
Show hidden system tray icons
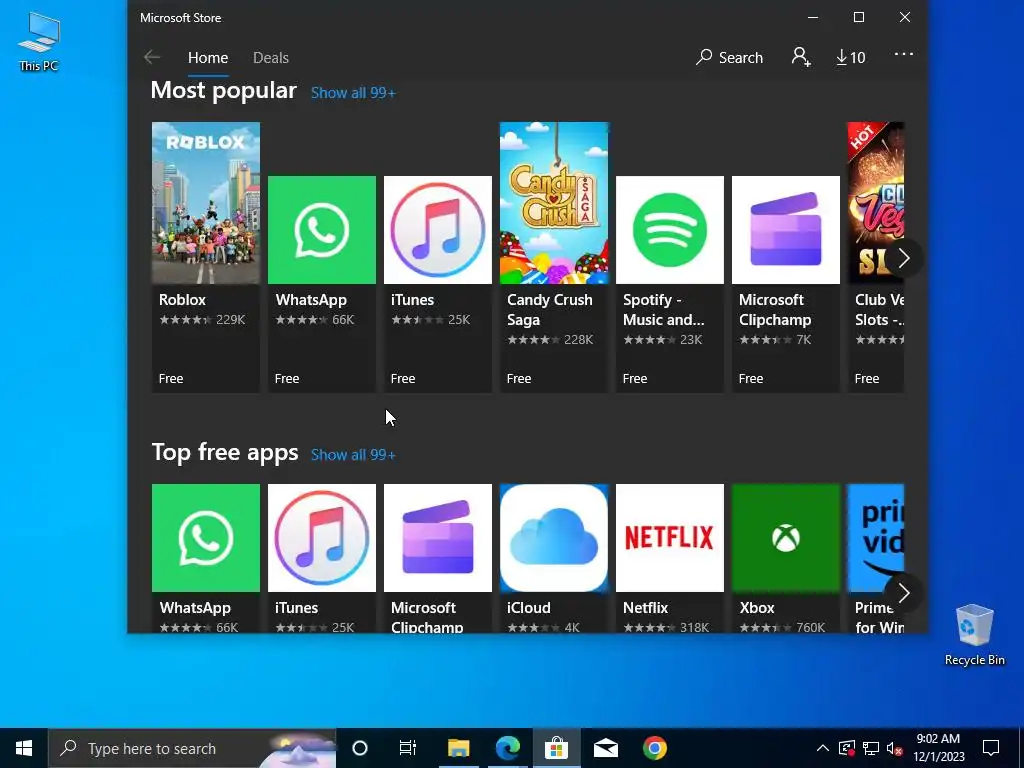click(823, 748)
